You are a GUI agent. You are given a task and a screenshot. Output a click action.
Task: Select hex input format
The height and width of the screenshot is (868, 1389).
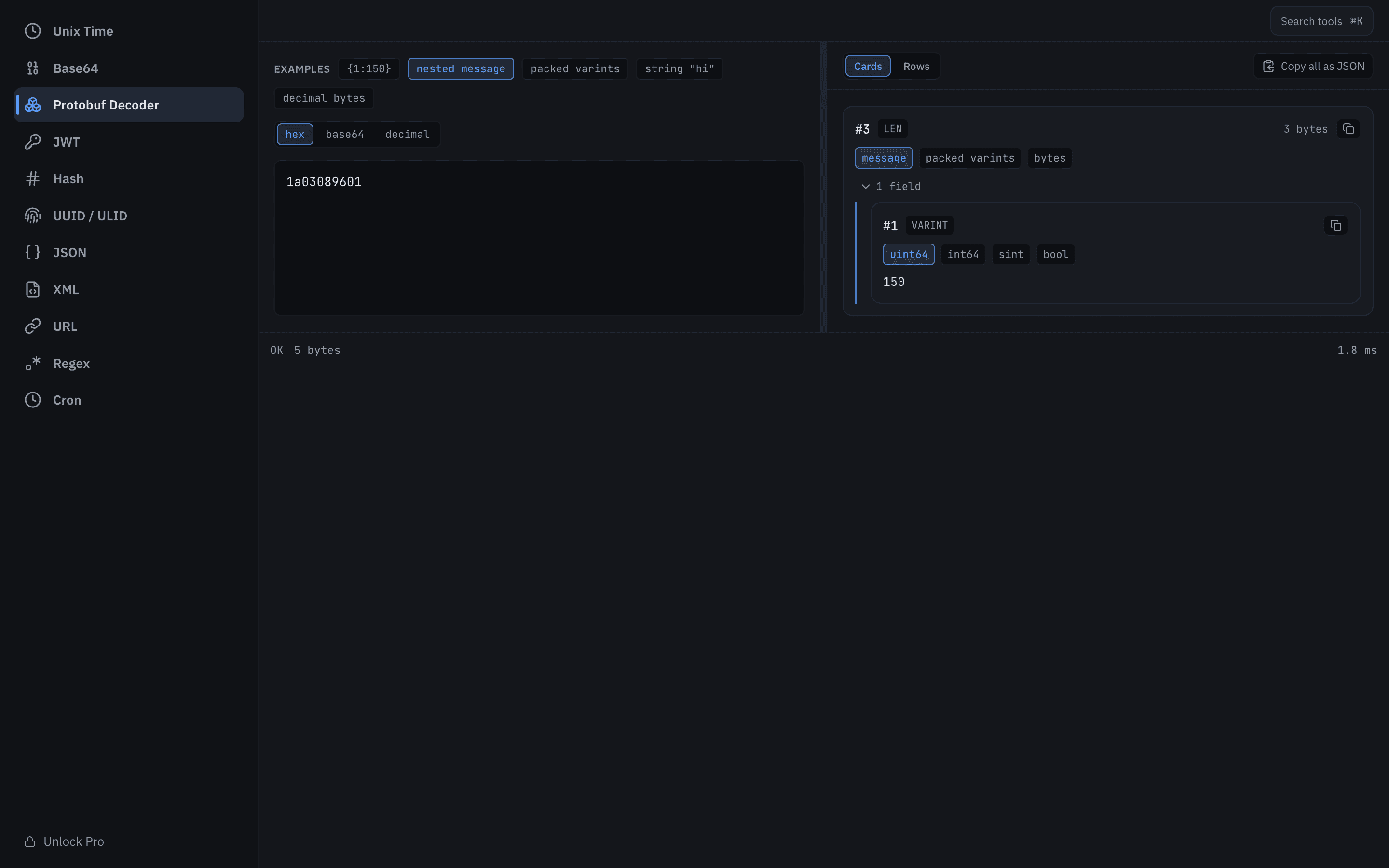tap(295, 135)
